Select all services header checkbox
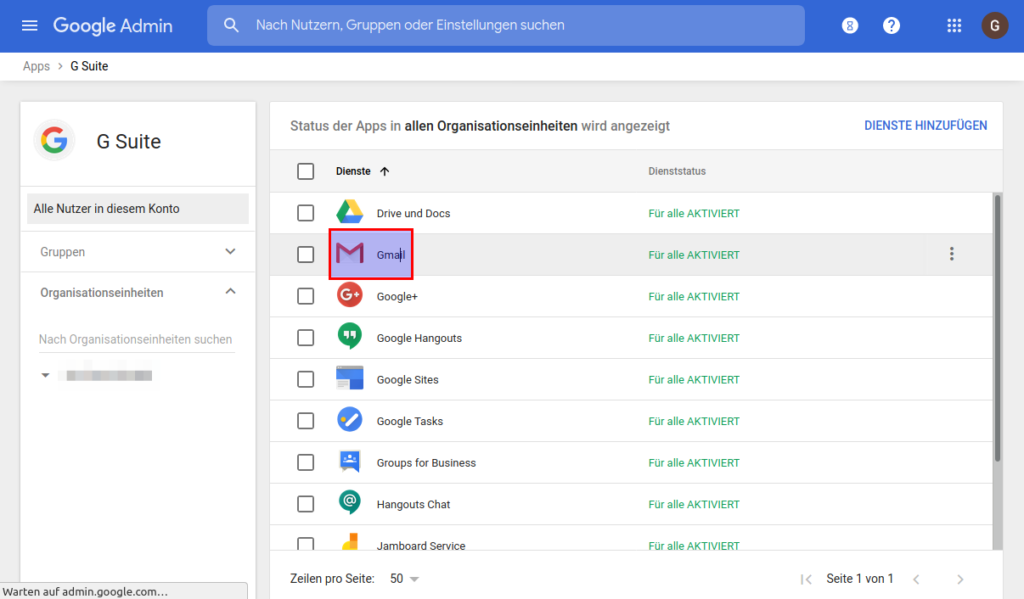The image size is (1024, 599). click(306, 171)
